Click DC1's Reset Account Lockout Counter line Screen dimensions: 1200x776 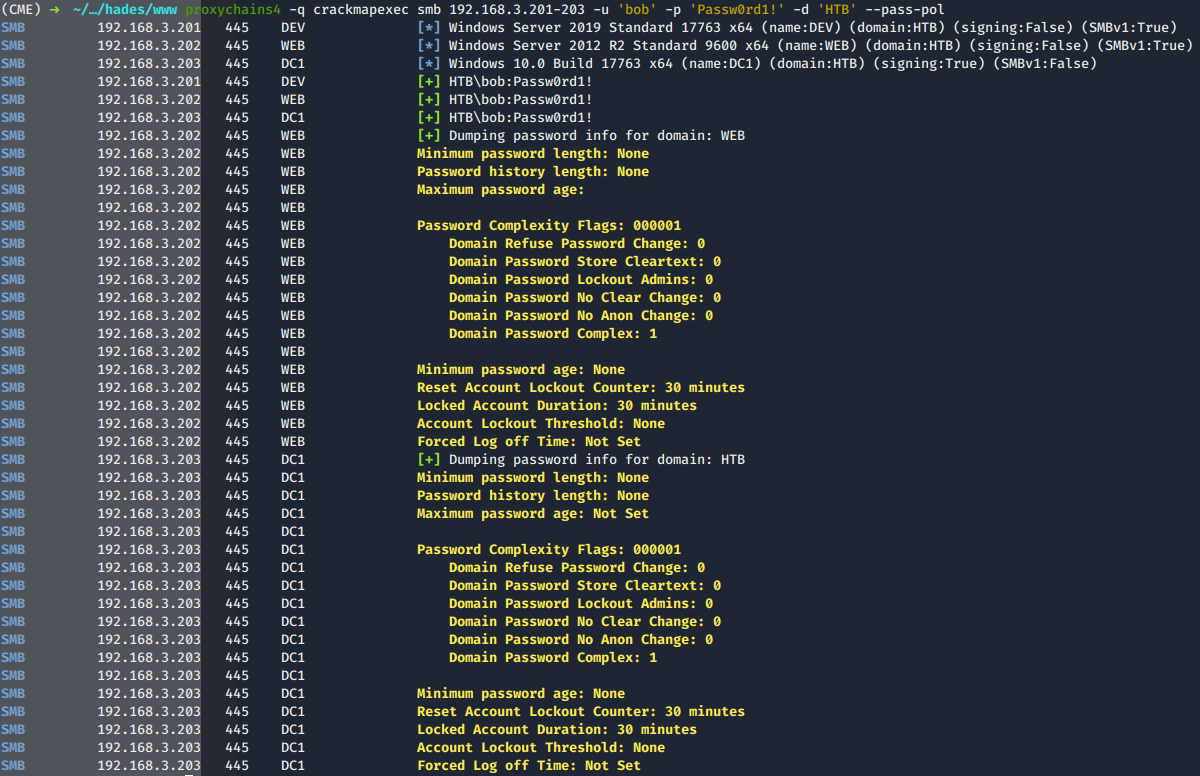coord(580,712)
